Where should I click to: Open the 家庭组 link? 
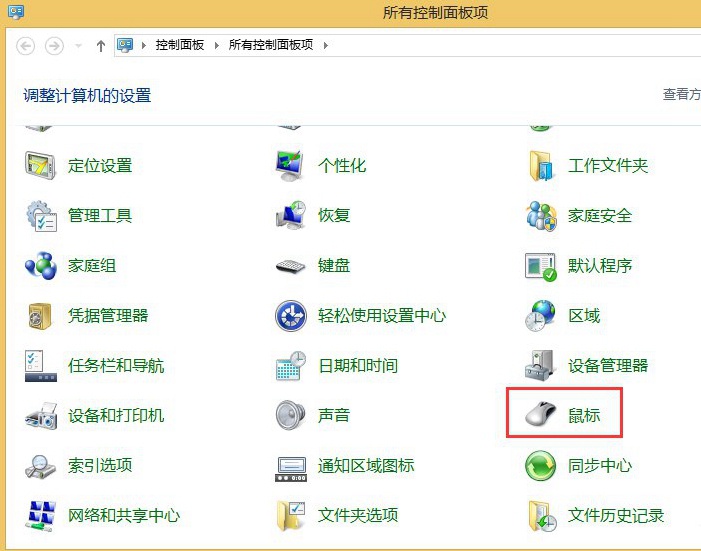click(92, 266)
